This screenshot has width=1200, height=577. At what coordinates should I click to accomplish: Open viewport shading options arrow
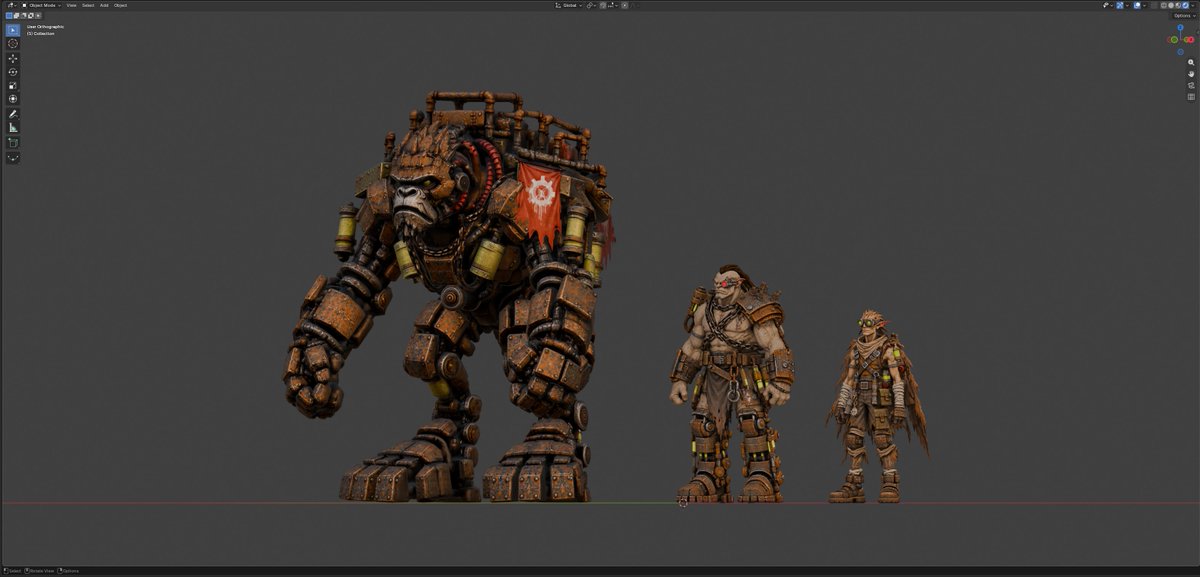click(1193, 6)
